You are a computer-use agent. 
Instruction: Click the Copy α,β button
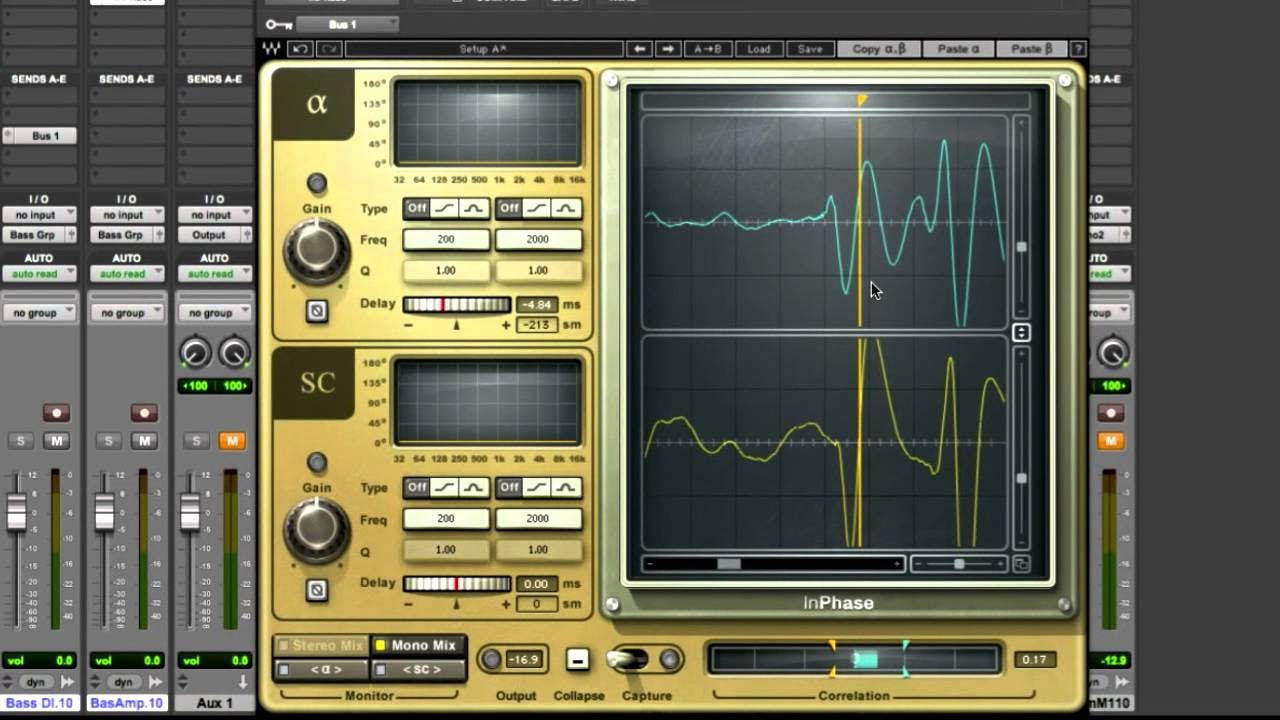pos(878,48)
